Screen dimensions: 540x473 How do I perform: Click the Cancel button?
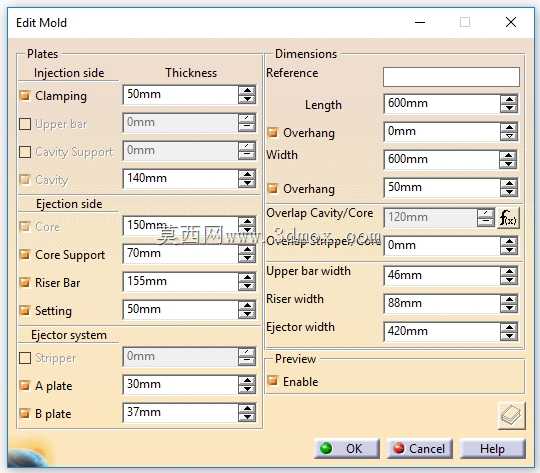[420, 449]
